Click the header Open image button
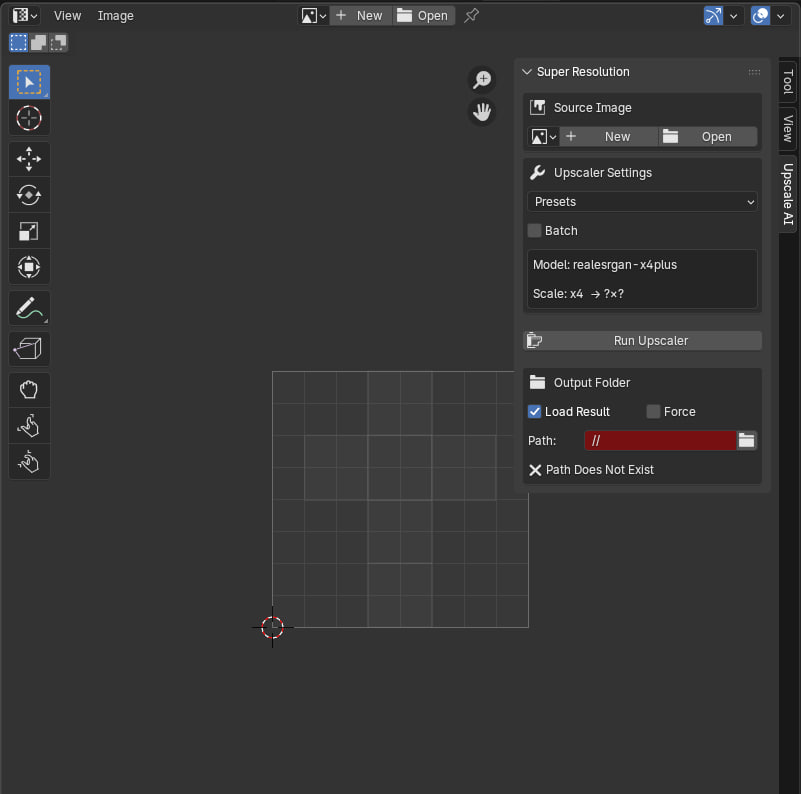801x794 pixels. (x=423, y=16)
